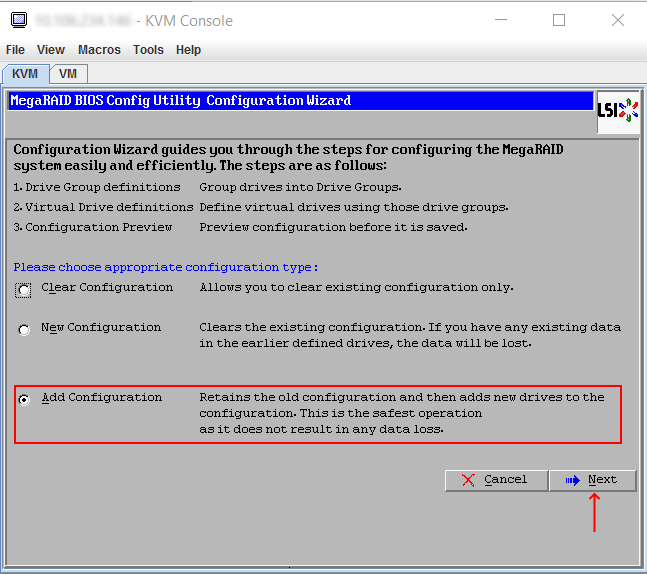The width and height of the screenshot is (647, 574).
Task: Click the Next button
Action: (593, 480)
